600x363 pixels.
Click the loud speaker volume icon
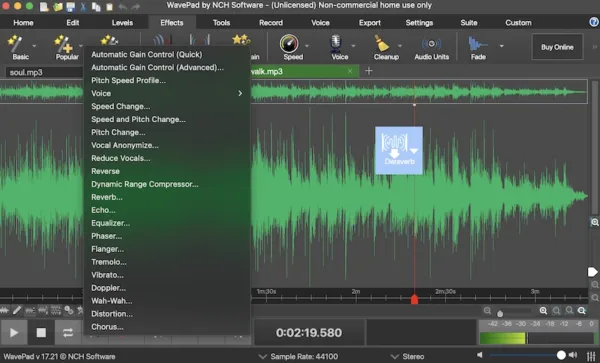click(573, 355)
